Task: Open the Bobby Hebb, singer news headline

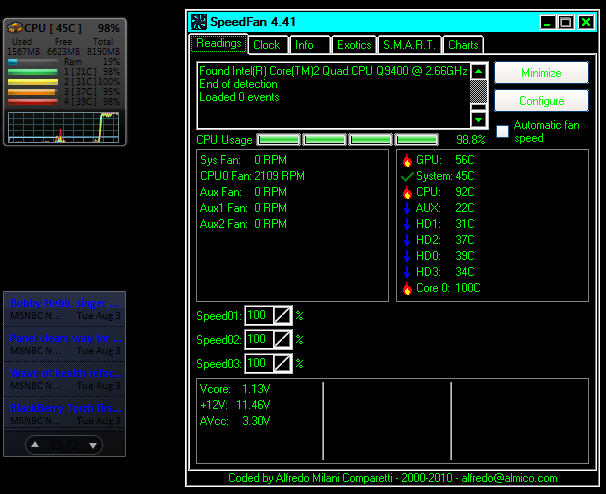Action: click(64, 303)
